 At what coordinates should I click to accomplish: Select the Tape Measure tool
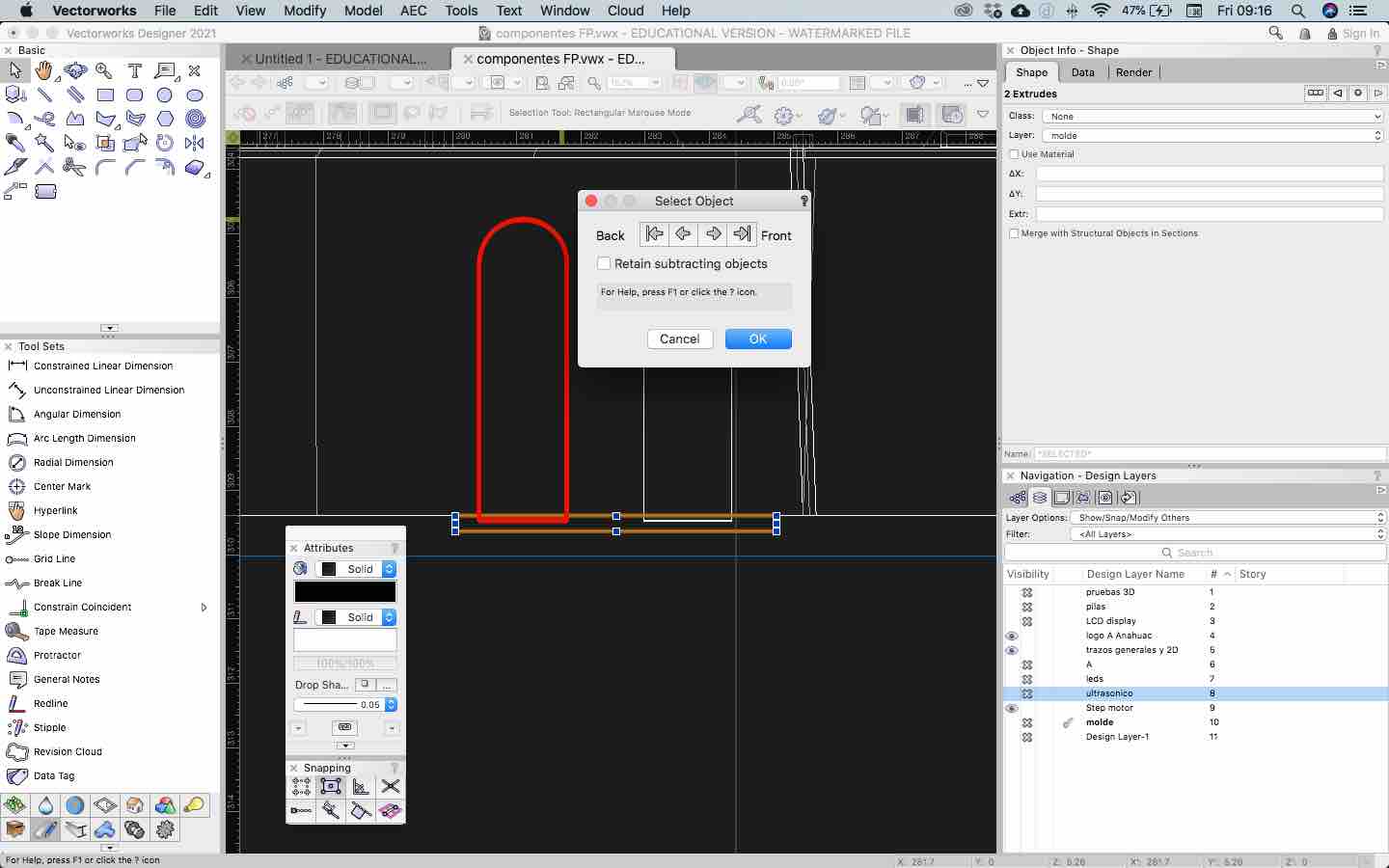tap(66, 631)
